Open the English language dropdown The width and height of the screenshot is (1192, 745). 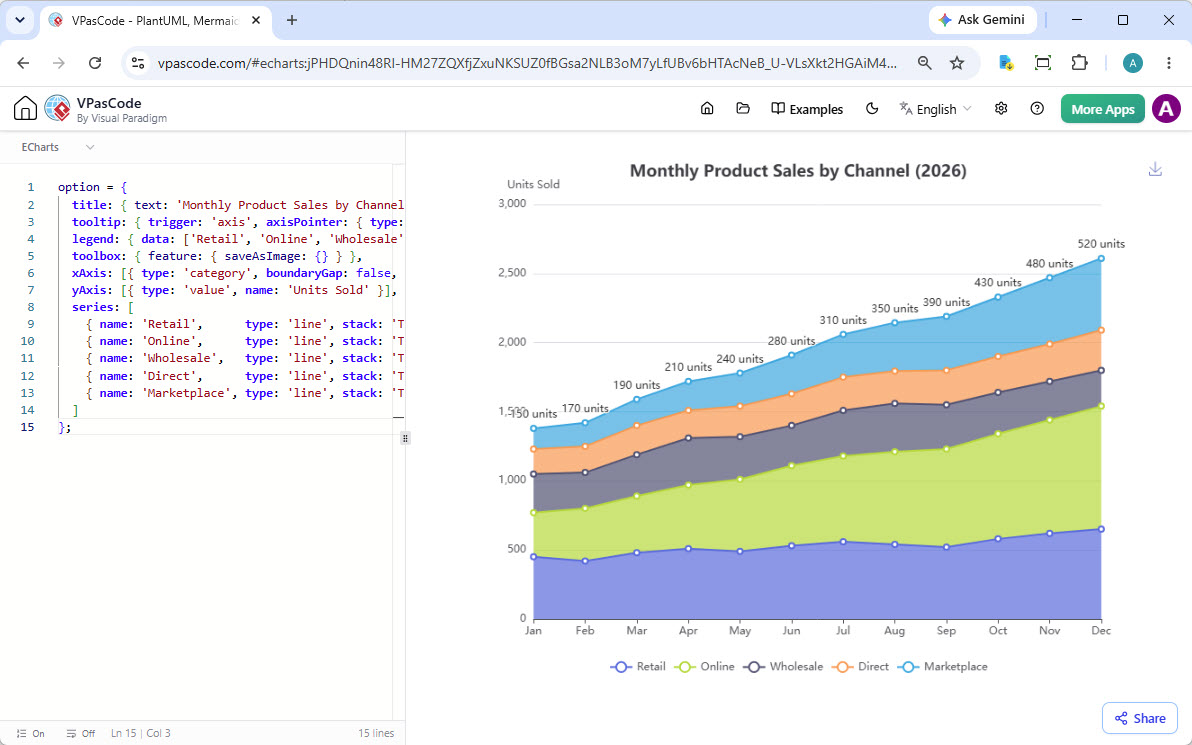pos(936,109)
